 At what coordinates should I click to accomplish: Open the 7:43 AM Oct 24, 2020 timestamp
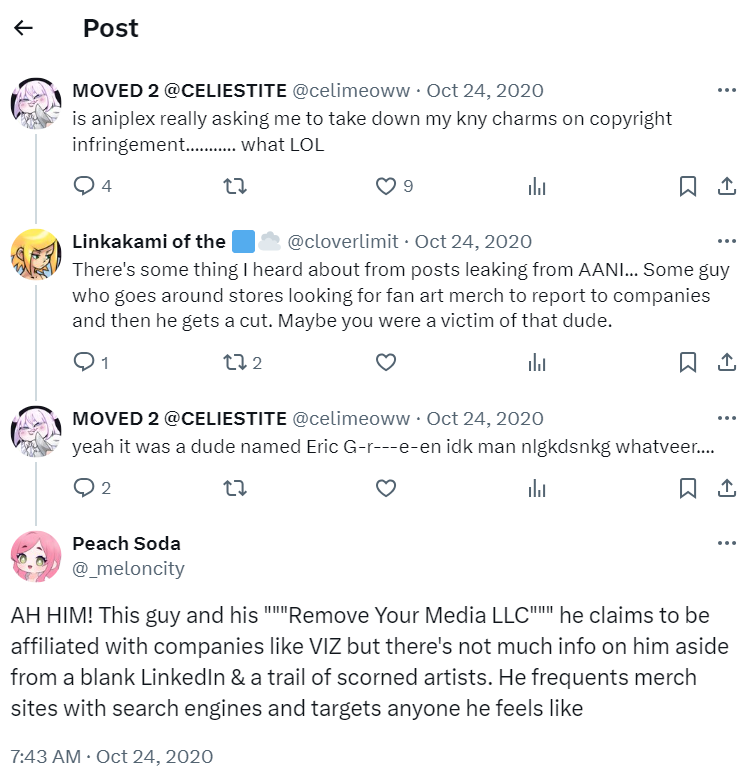coord(111,756)
